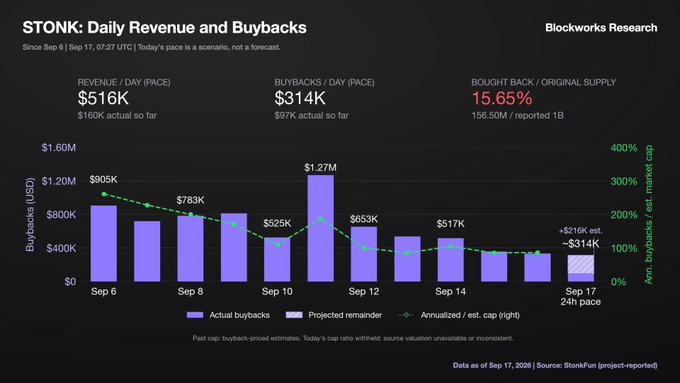Click the '$800K' y-axis label

61,215
